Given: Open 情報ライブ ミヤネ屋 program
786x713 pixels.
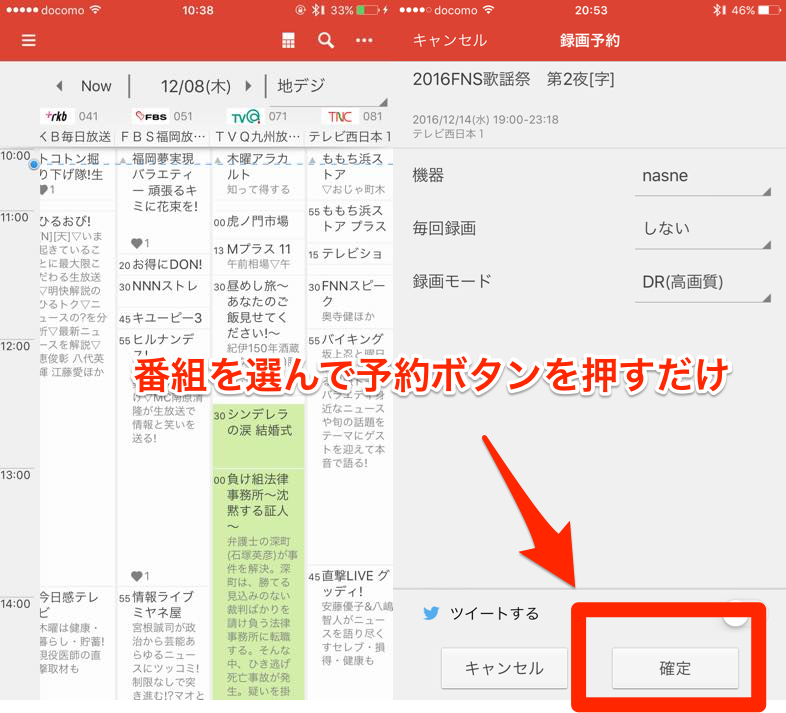Looking at the screenshot, I should (x=163, y=643).
